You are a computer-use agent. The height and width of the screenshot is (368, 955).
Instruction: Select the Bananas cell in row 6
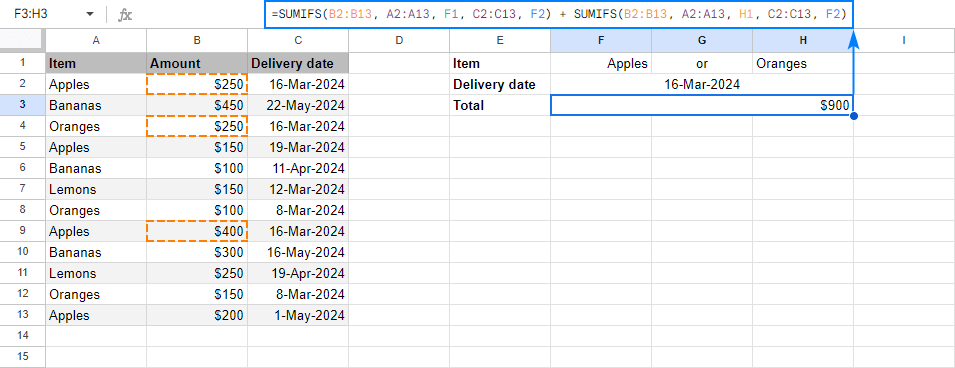coord(96,168)
